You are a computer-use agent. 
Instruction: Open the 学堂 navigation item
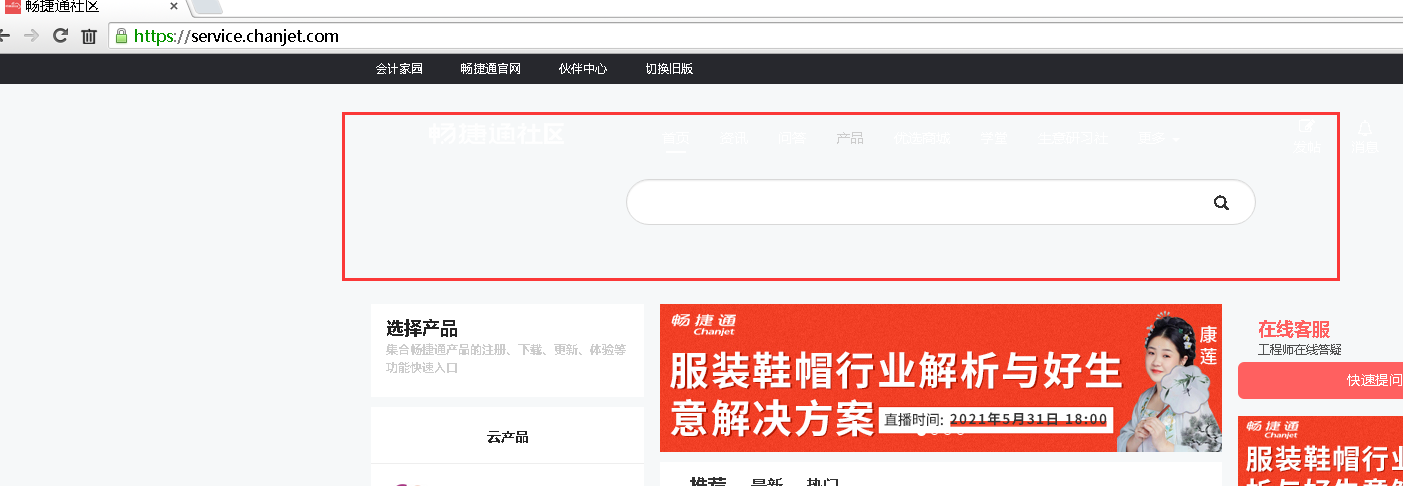click(994, 139)
